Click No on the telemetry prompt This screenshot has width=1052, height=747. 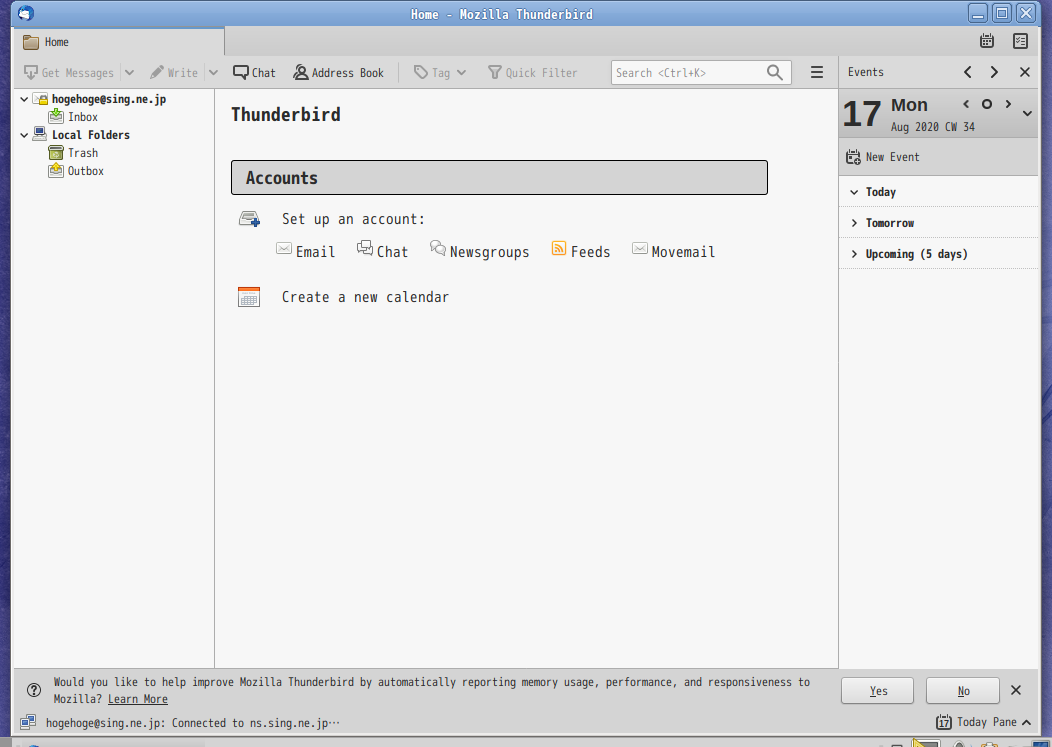[x=963, y=691]
